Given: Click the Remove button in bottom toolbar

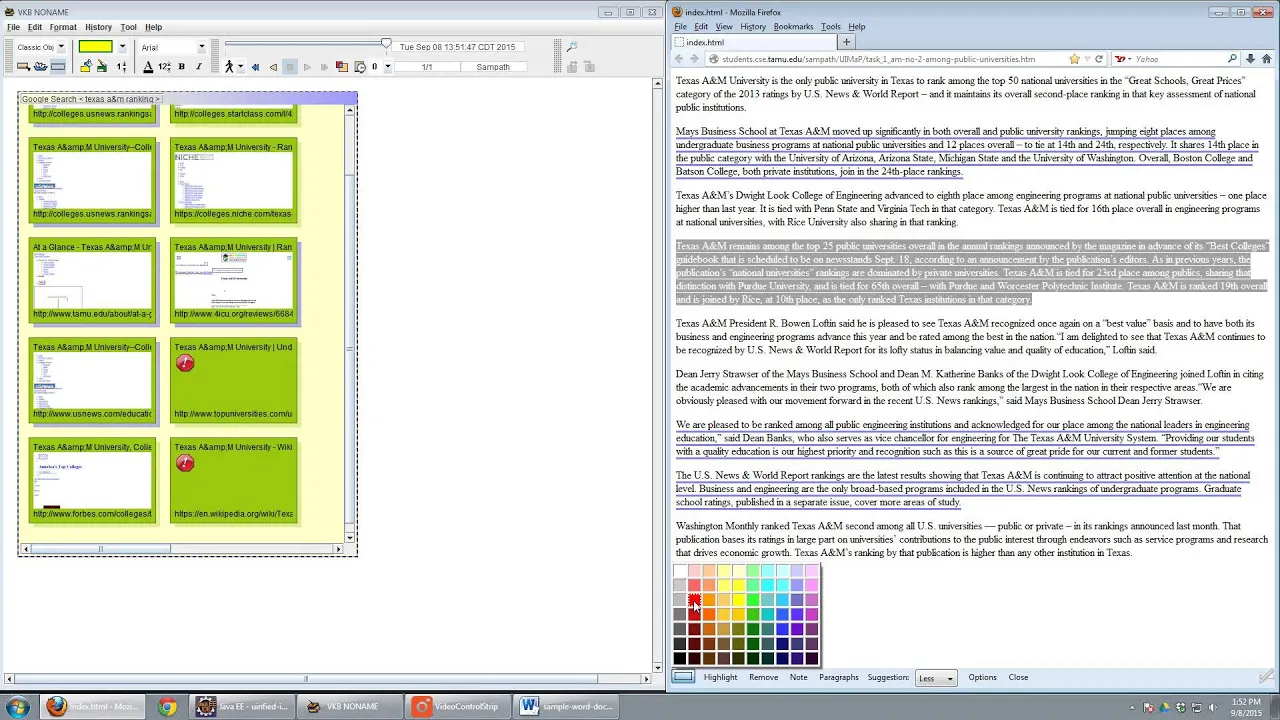Looking at the screenshot, I should [763, 677].
